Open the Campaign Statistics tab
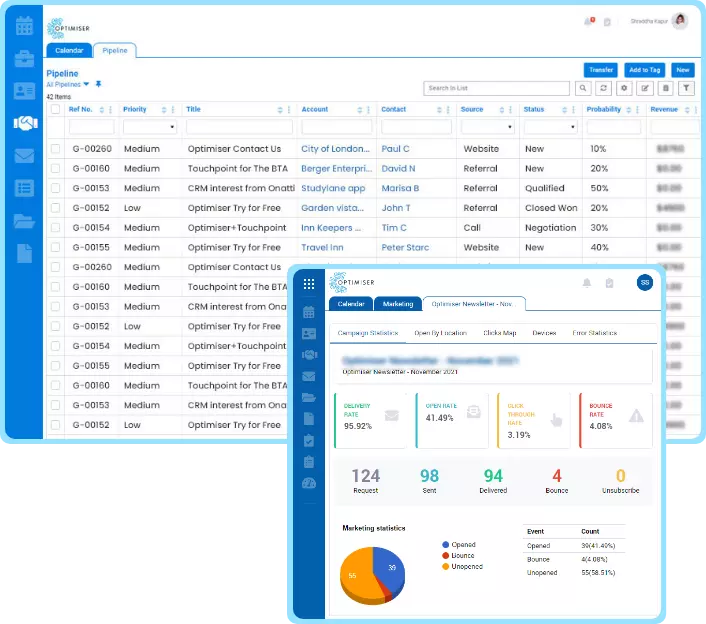706x624 pixels. click(x=368, y=333)
